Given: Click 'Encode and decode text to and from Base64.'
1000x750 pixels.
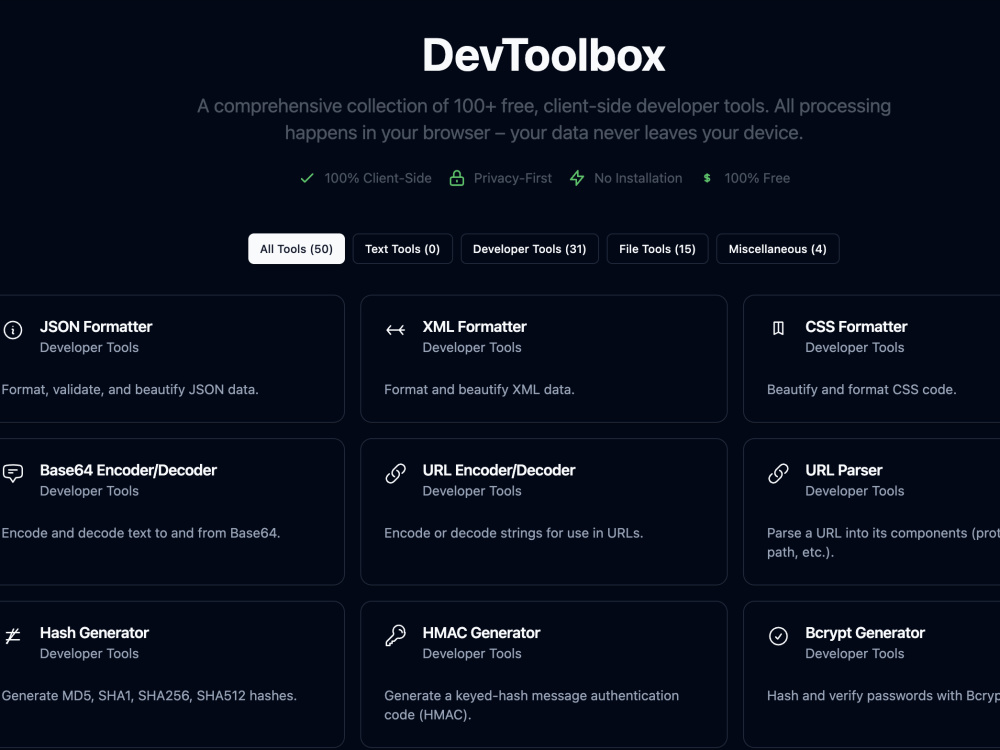Looking at the screenshot, I should [141, 533].
